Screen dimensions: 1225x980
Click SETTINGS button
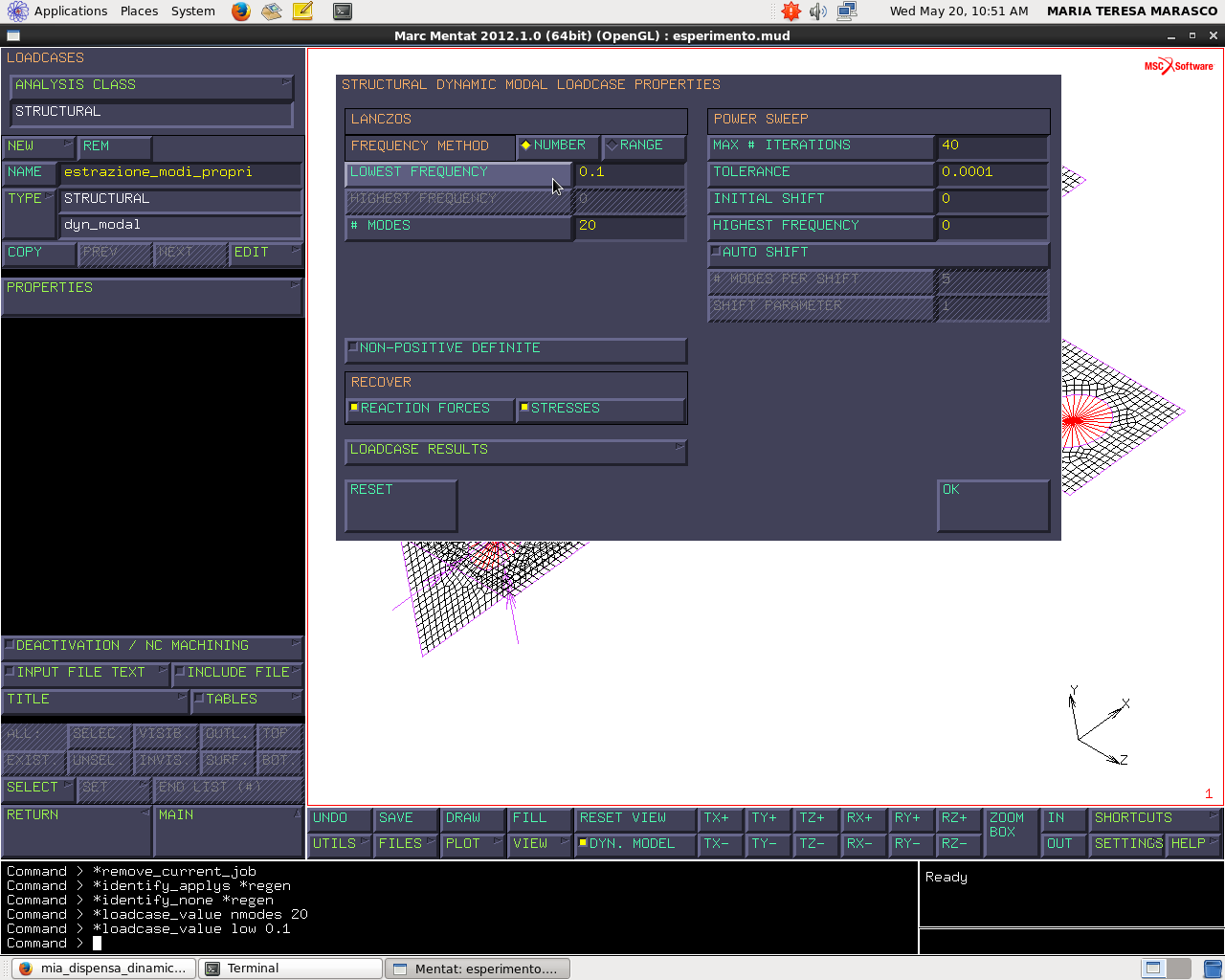[1127, 845]
